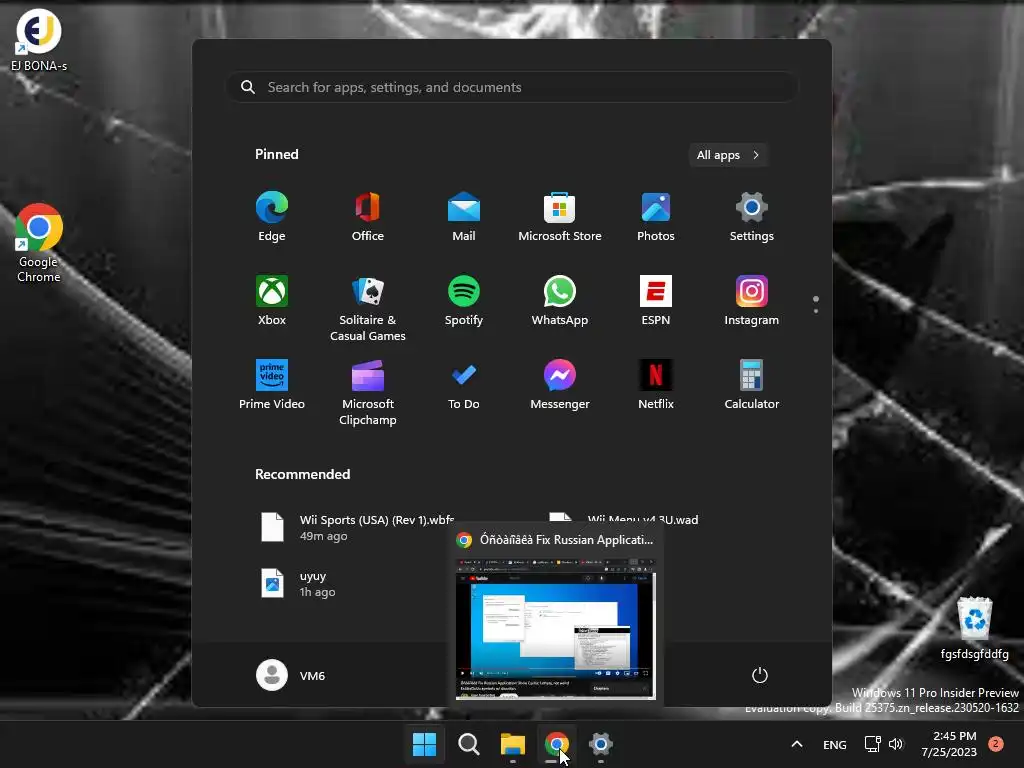The image size is (1024, 768).
Task: Click the ENG language indicator
Action: point(835,744)
